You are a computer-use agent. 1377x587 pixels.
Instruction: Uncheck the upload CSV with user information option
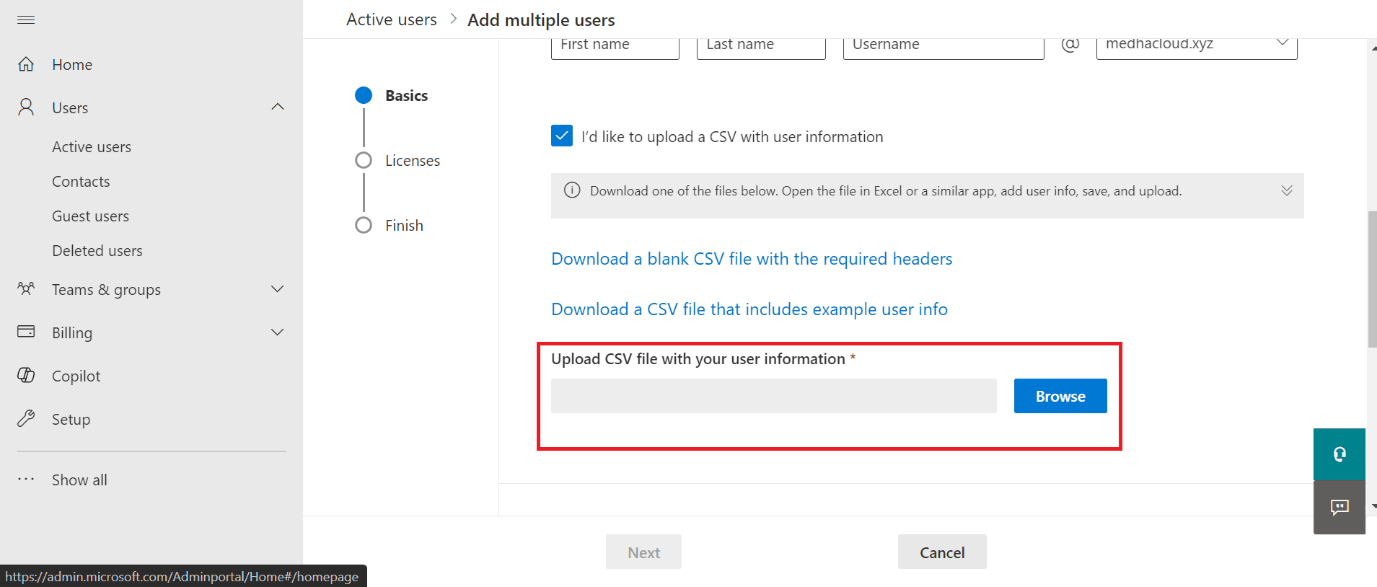561,135
